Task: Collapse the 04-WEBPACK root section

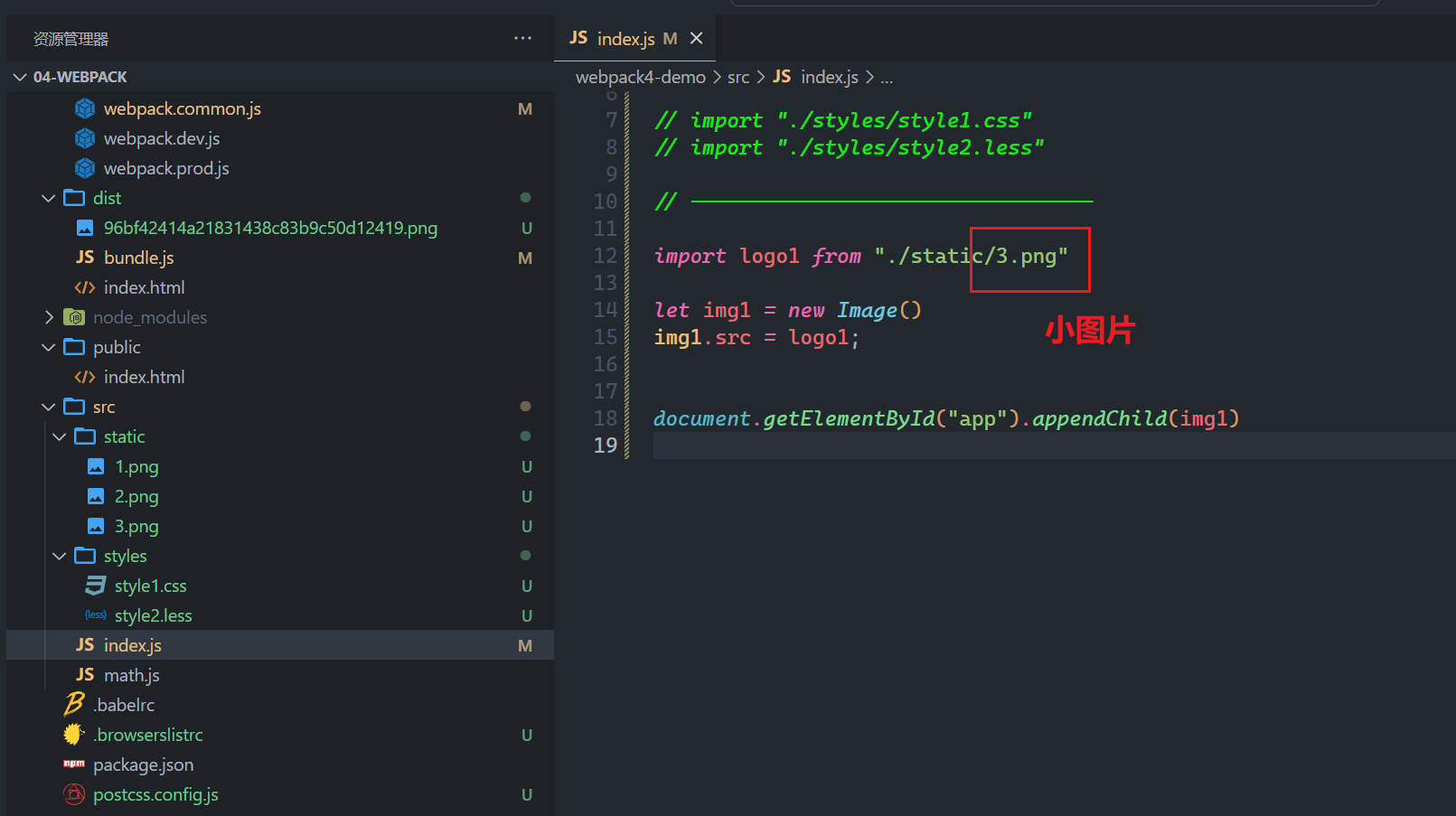Action: click(20, 77)
